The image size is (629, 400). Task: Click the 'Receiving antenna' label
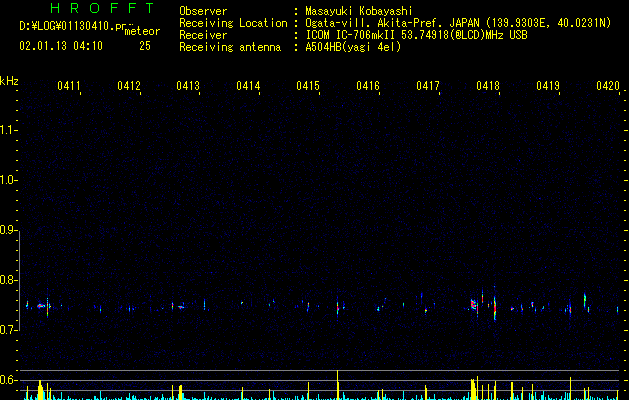(x=230, y=47)
